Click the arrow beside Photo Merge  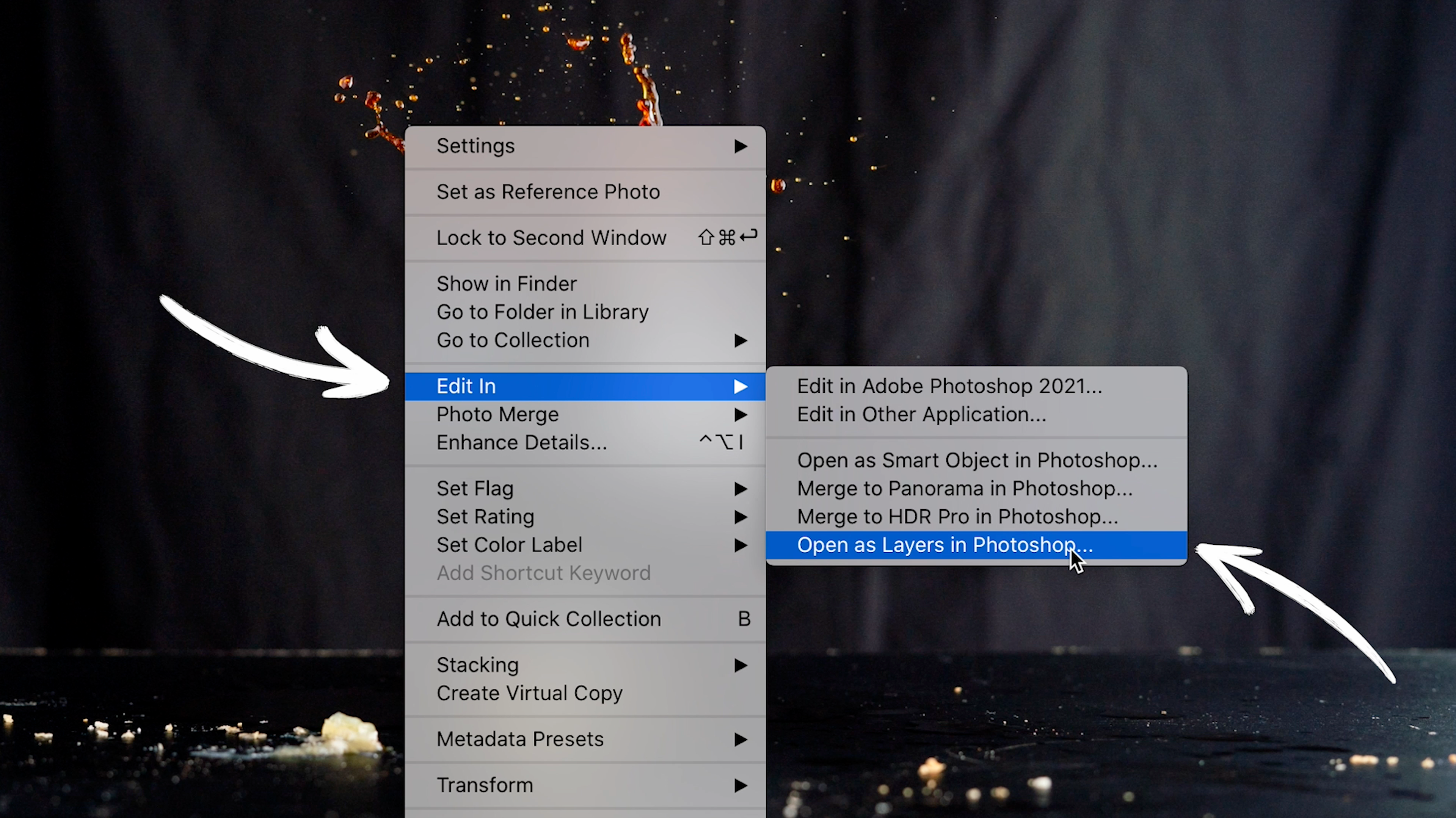click(x=741, y=415)
